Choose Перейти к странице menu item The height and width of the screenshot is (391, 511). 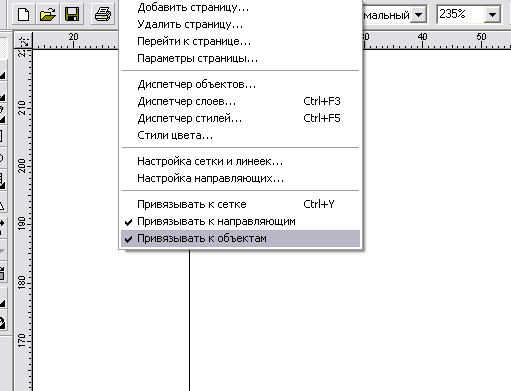point(241,41)
